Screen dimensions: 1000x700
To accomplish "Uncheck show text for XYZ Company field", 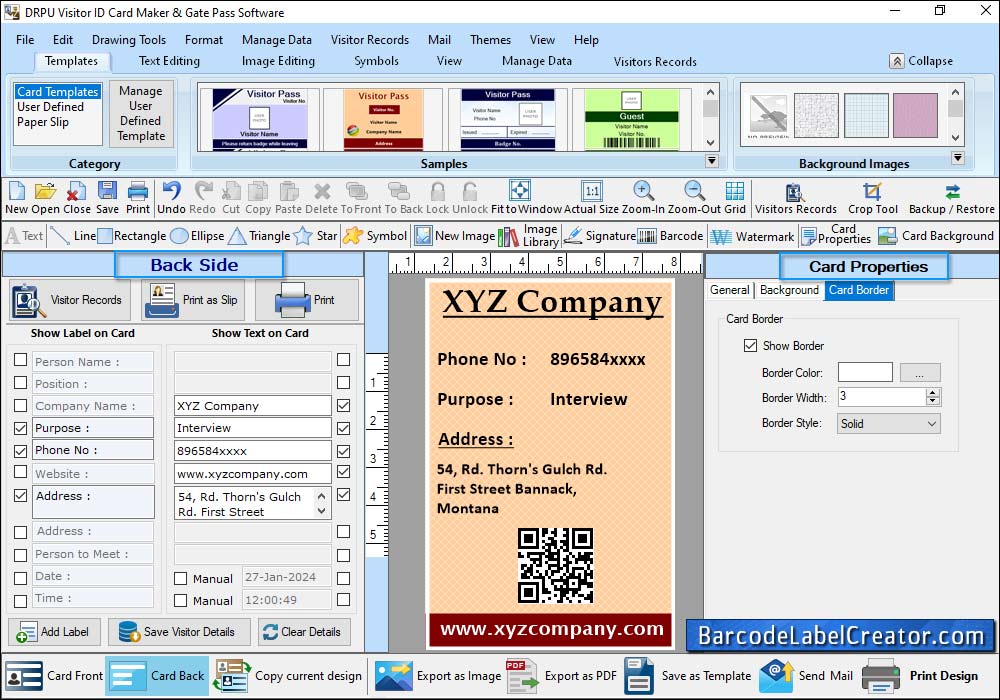I will click(344, 405).
